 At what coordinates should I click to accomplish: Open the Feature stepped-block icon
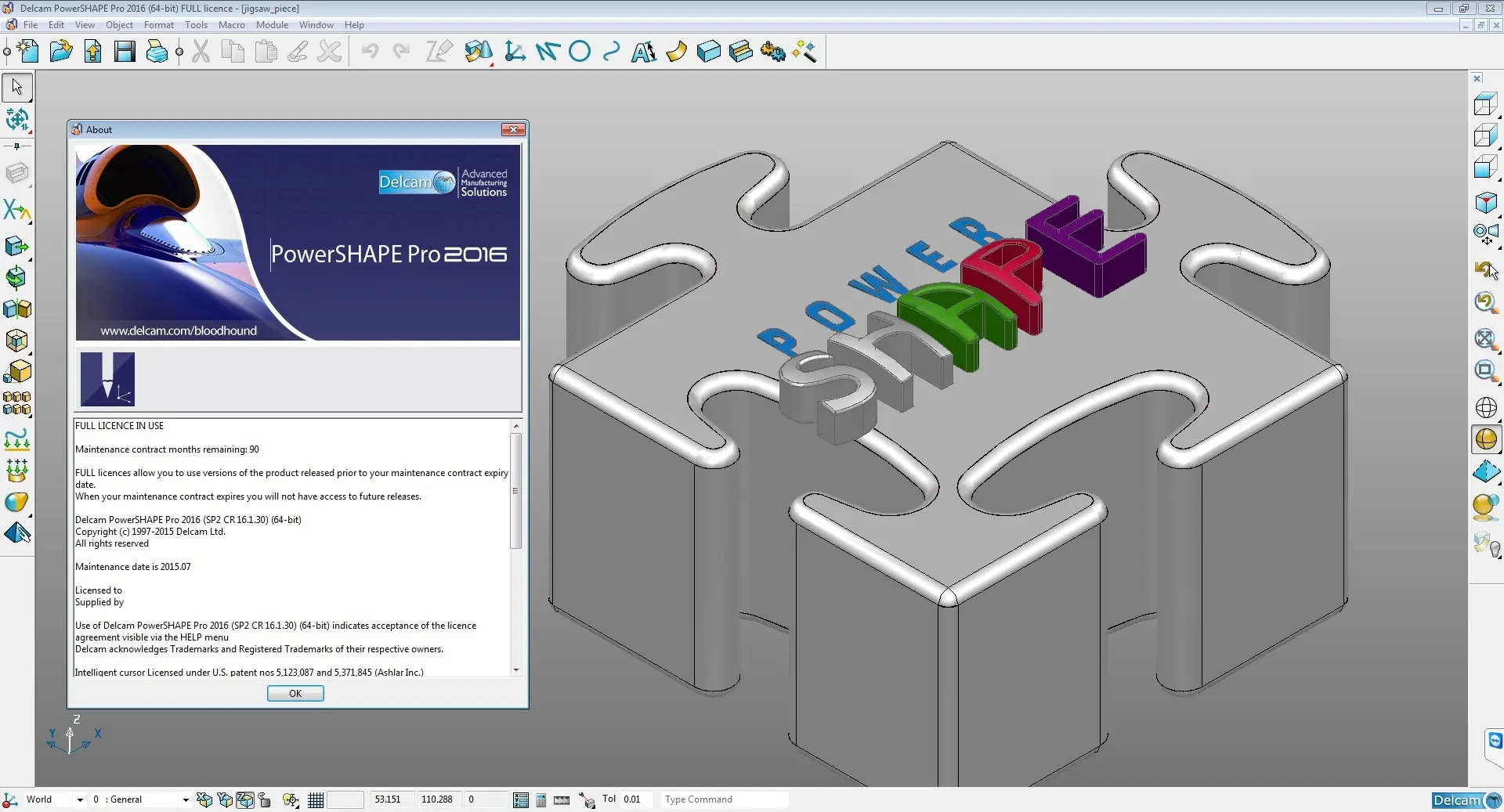[740, 52]
